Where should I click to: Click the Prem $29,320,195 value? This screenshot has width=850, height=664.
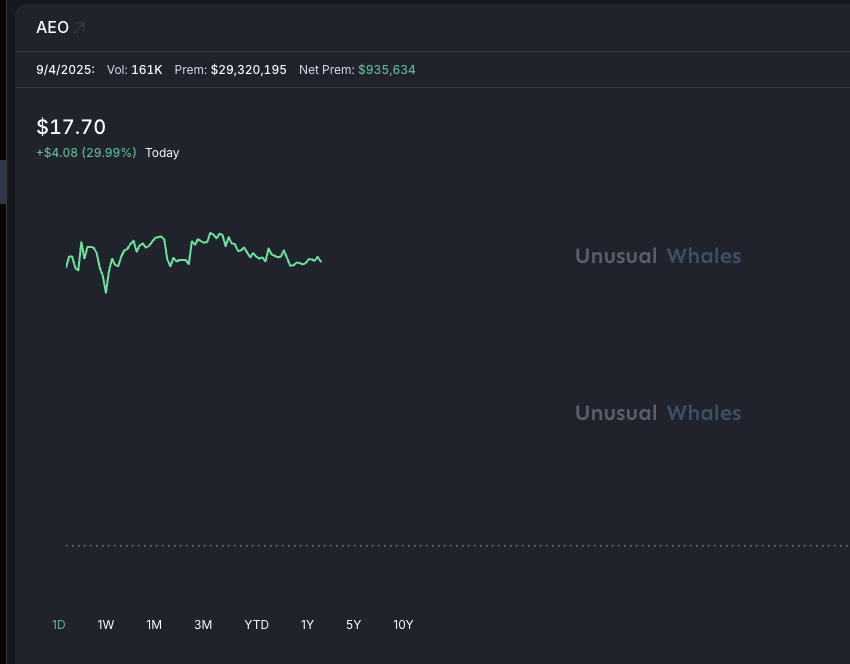[x=248, y=70]
